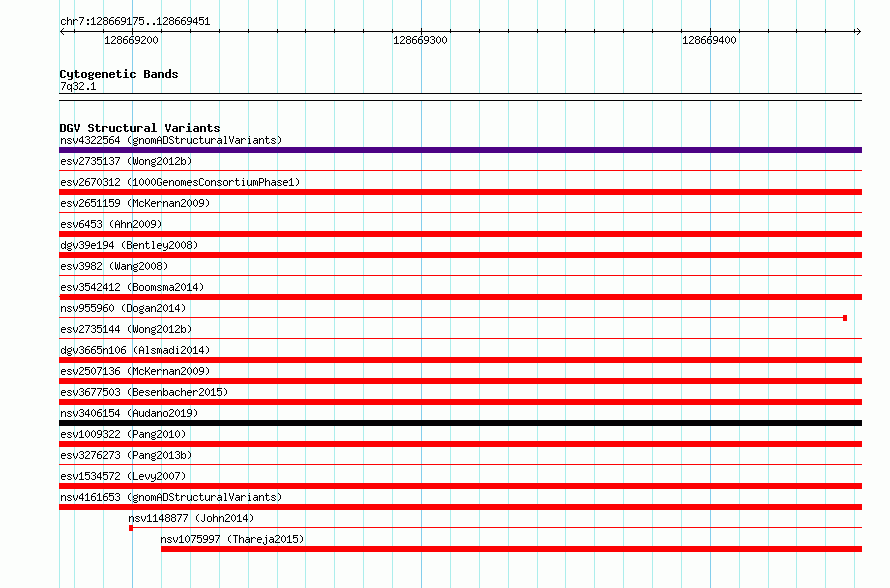
Task: Click esv3542412 (Boomsma2014) label
Action: pyautogui.click(x=132, y=287)
